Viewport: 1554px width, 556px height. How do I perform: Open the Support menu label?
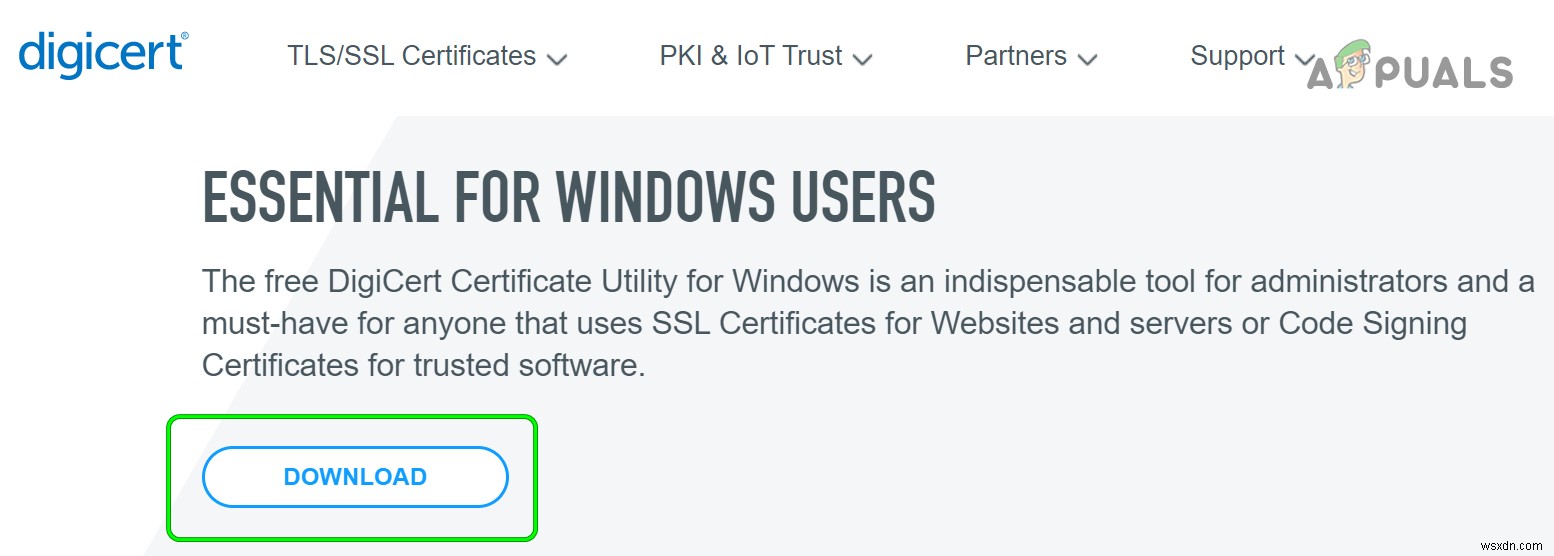click(x=1237, y=56)
